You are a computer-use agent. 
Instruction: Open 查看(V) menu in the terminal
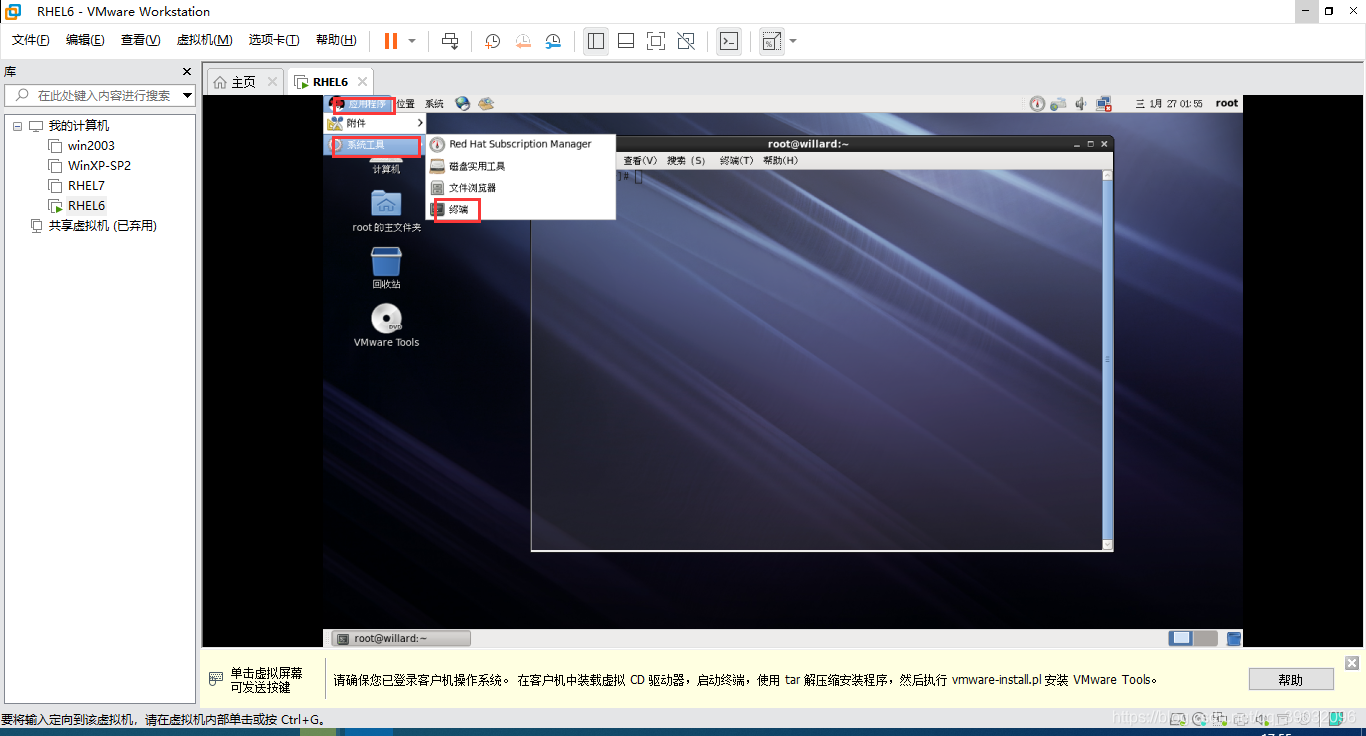coord(640,161)
